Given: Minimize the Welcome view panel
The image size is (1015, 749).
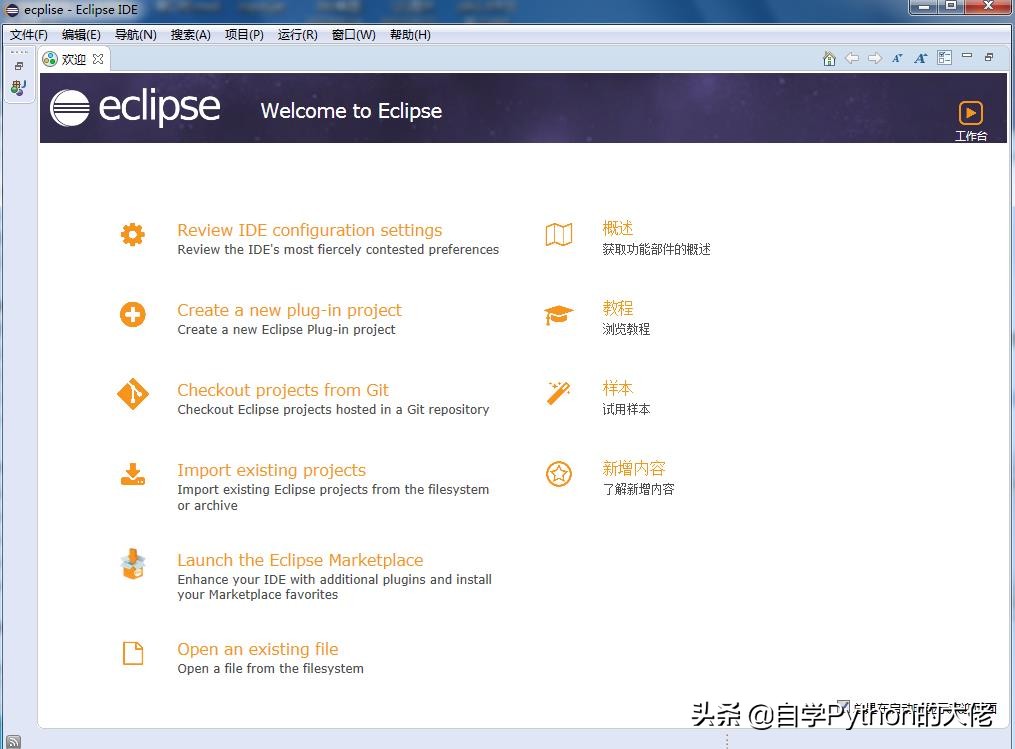Looking at the screenshot, I should (967, 56).
